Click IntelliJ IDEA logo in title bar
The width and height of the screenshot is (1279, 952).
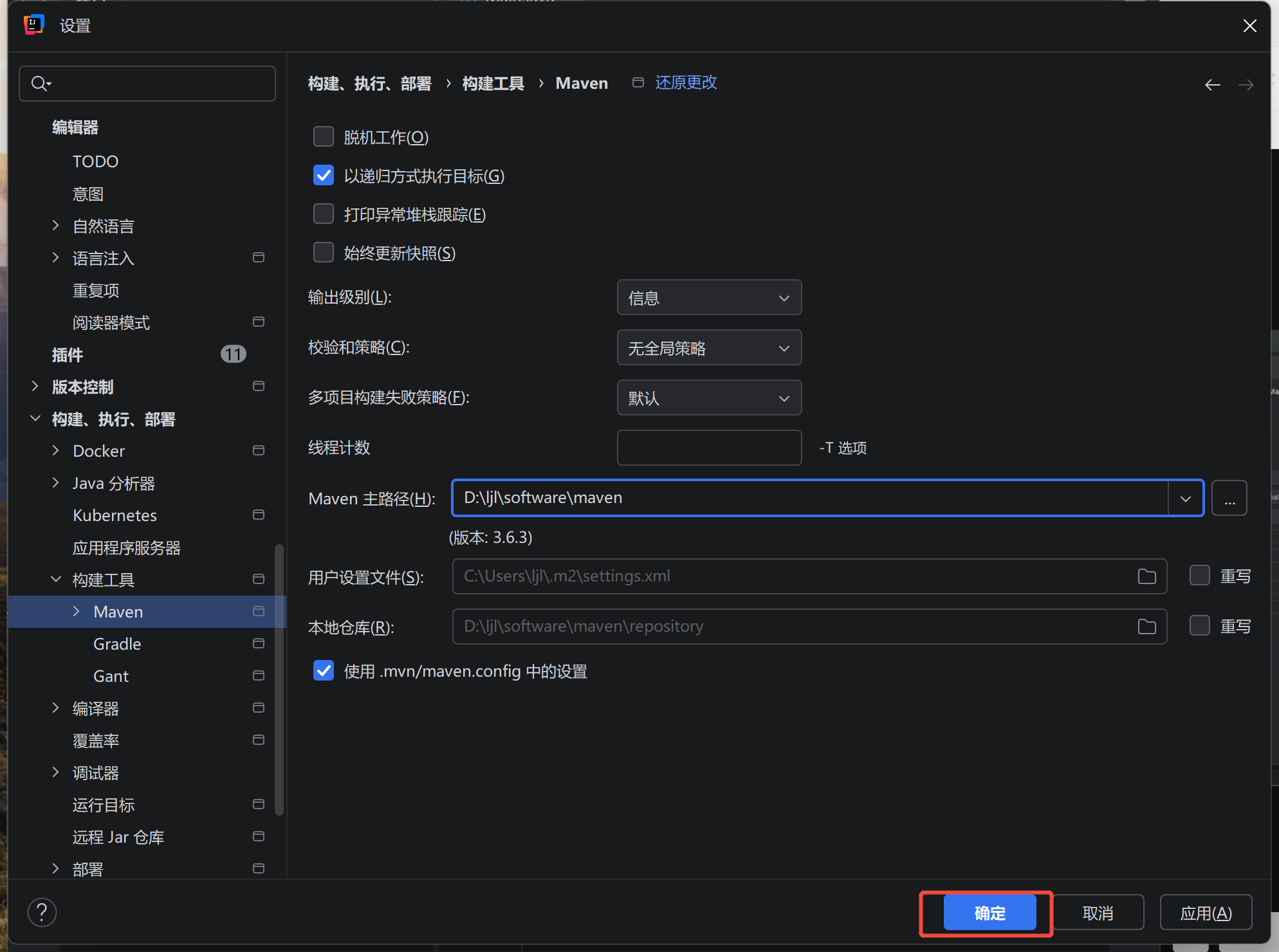(x=33, y=25)
